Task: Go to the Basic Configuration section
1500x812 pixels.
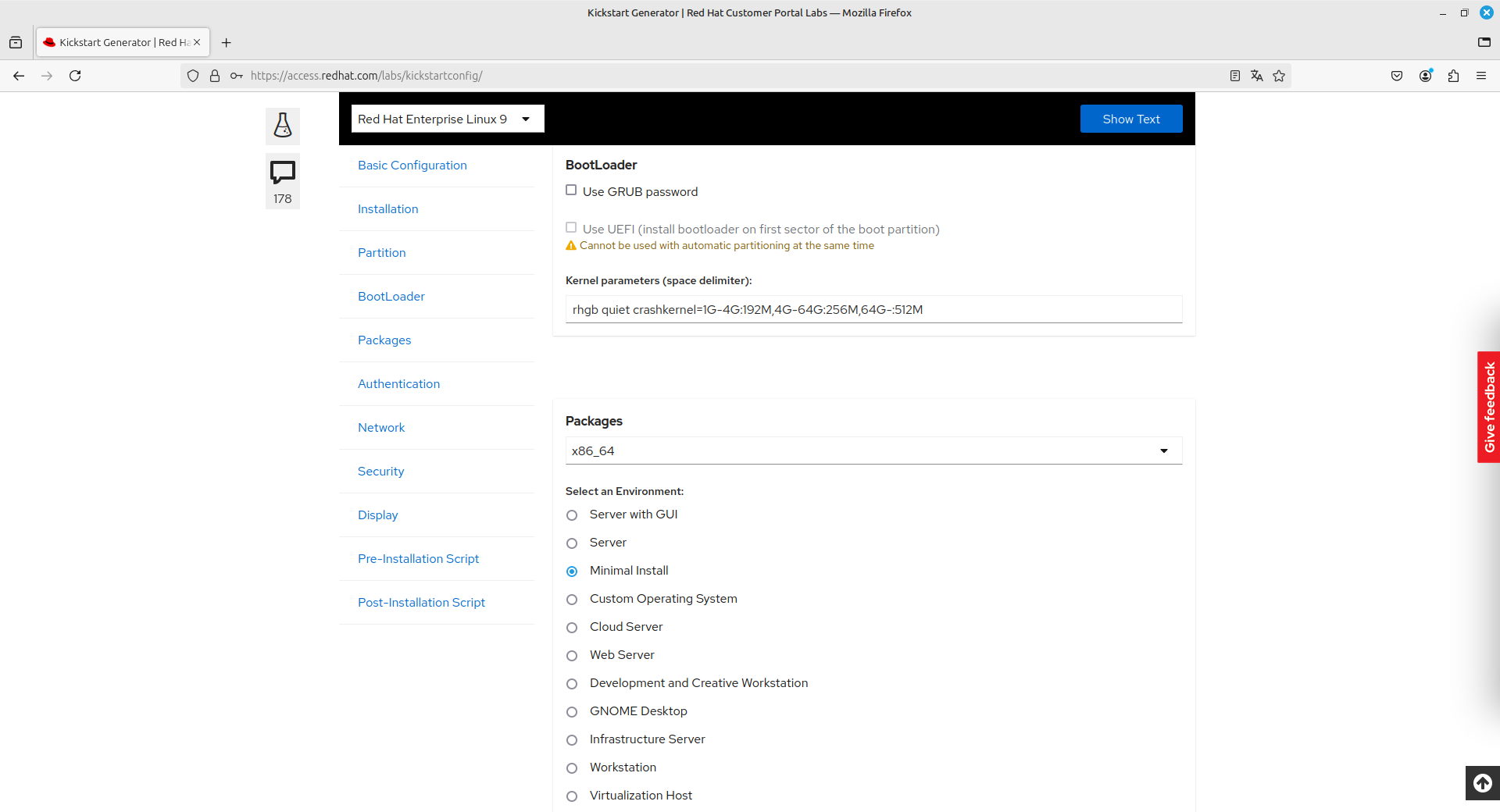Action: click(412, 166)
